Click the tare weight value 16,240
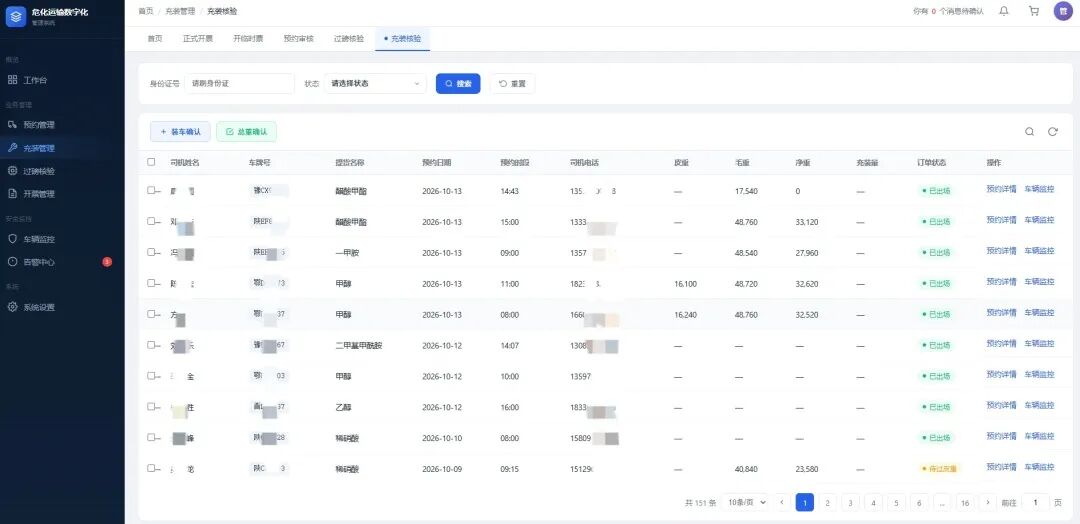Screen dimensions: 1080x524 [x=685, y=314]
